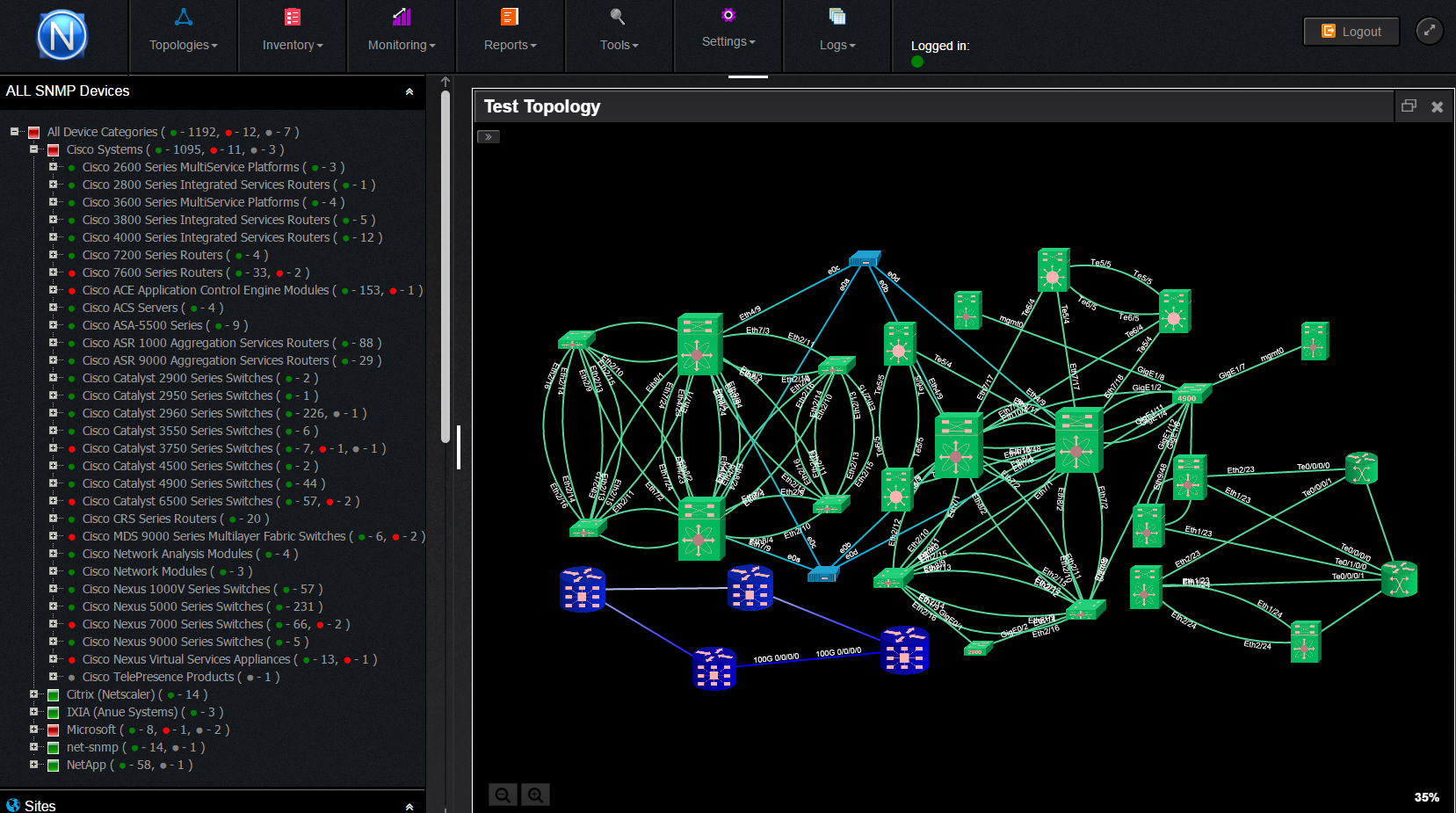The width and height of the screenshot is (1456, 813).
Task: Select Cisco Catalyst 6500 Series Switches
Action: click(177, 501)
